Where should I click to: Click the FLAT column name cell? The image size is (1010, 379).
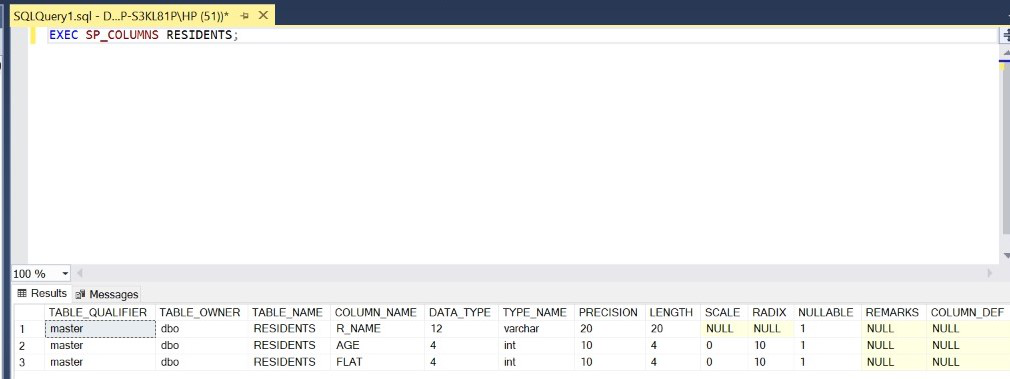(377, 362)
